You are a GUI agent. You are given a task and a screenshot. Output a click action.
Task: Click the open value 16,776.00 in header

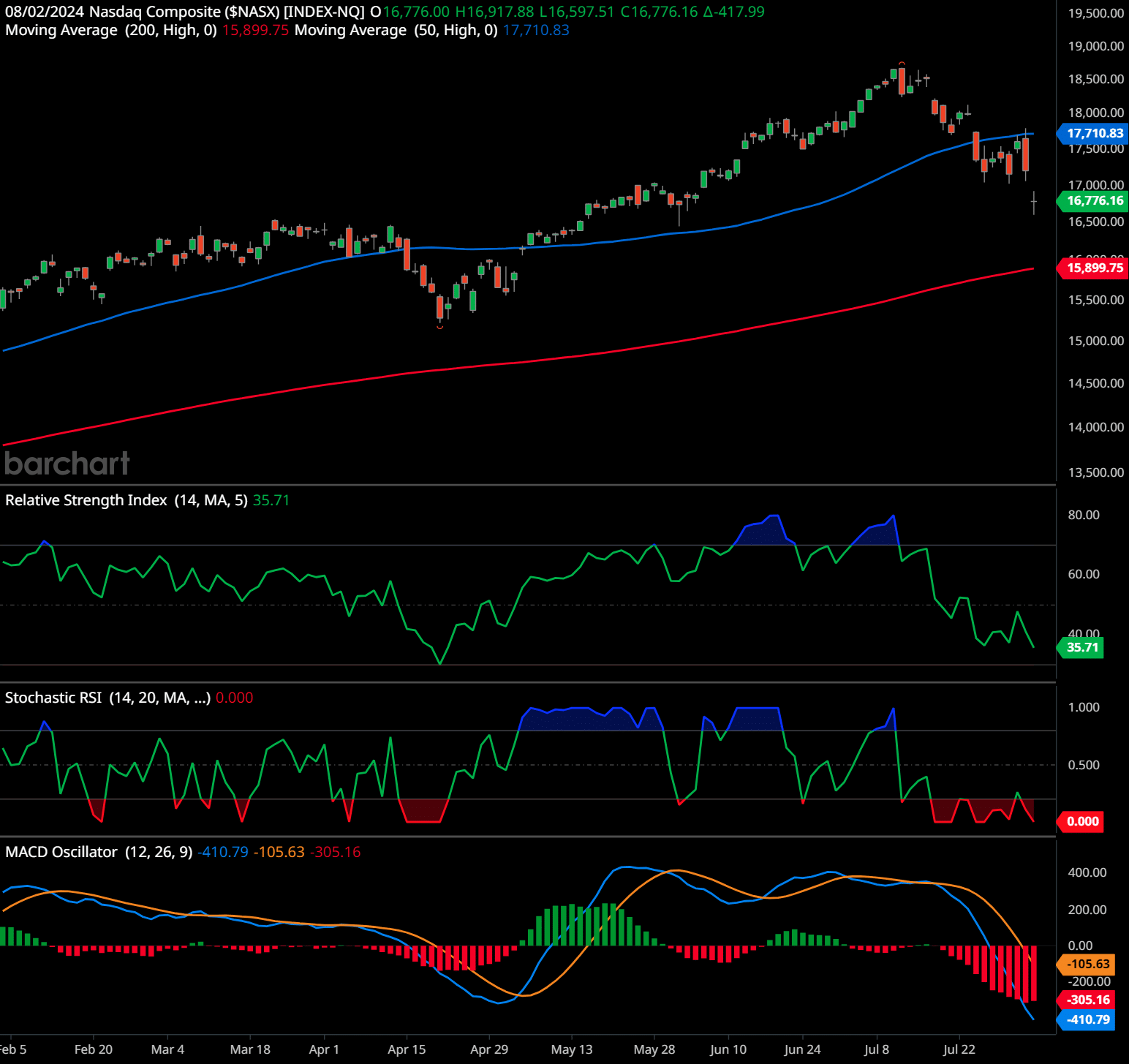[x=416, y=12]
